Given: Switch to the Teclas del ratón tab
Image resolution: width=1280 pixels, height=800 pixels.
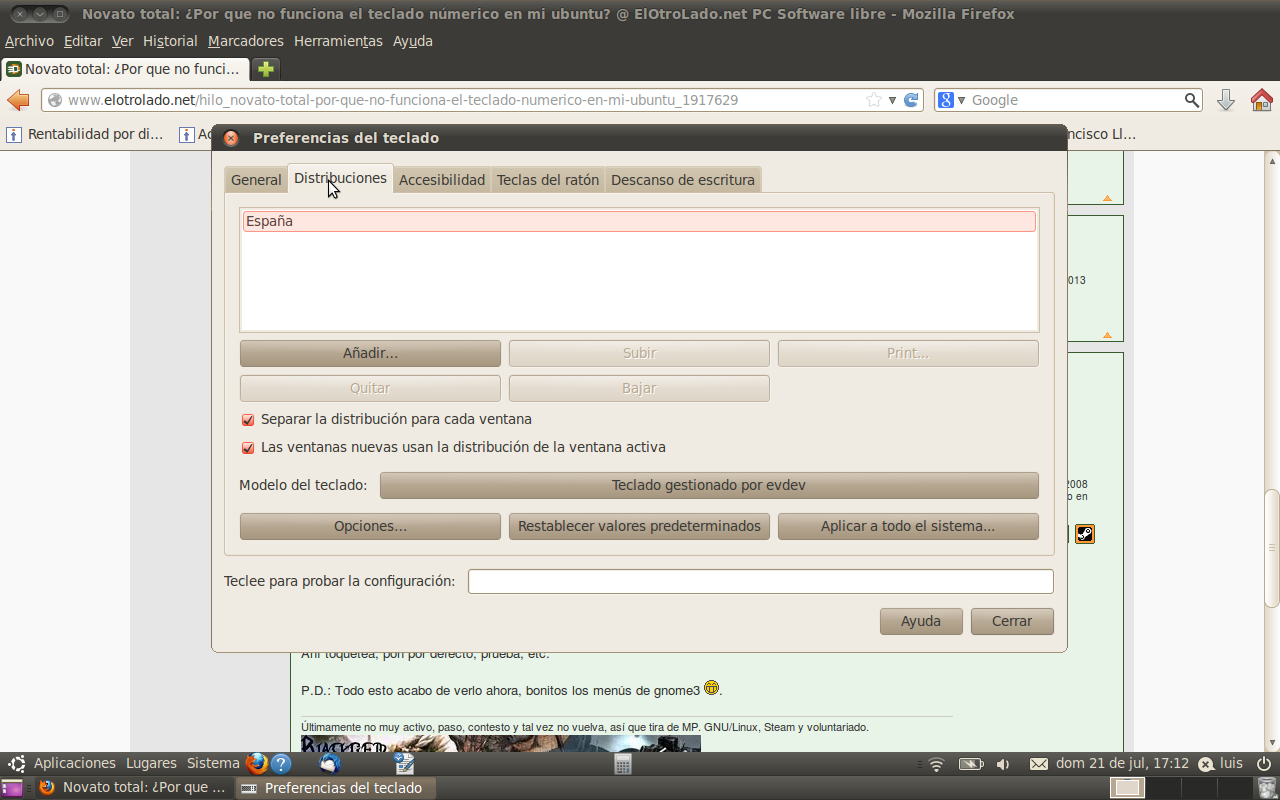Looking at the screenshot, I should [548, 180].
